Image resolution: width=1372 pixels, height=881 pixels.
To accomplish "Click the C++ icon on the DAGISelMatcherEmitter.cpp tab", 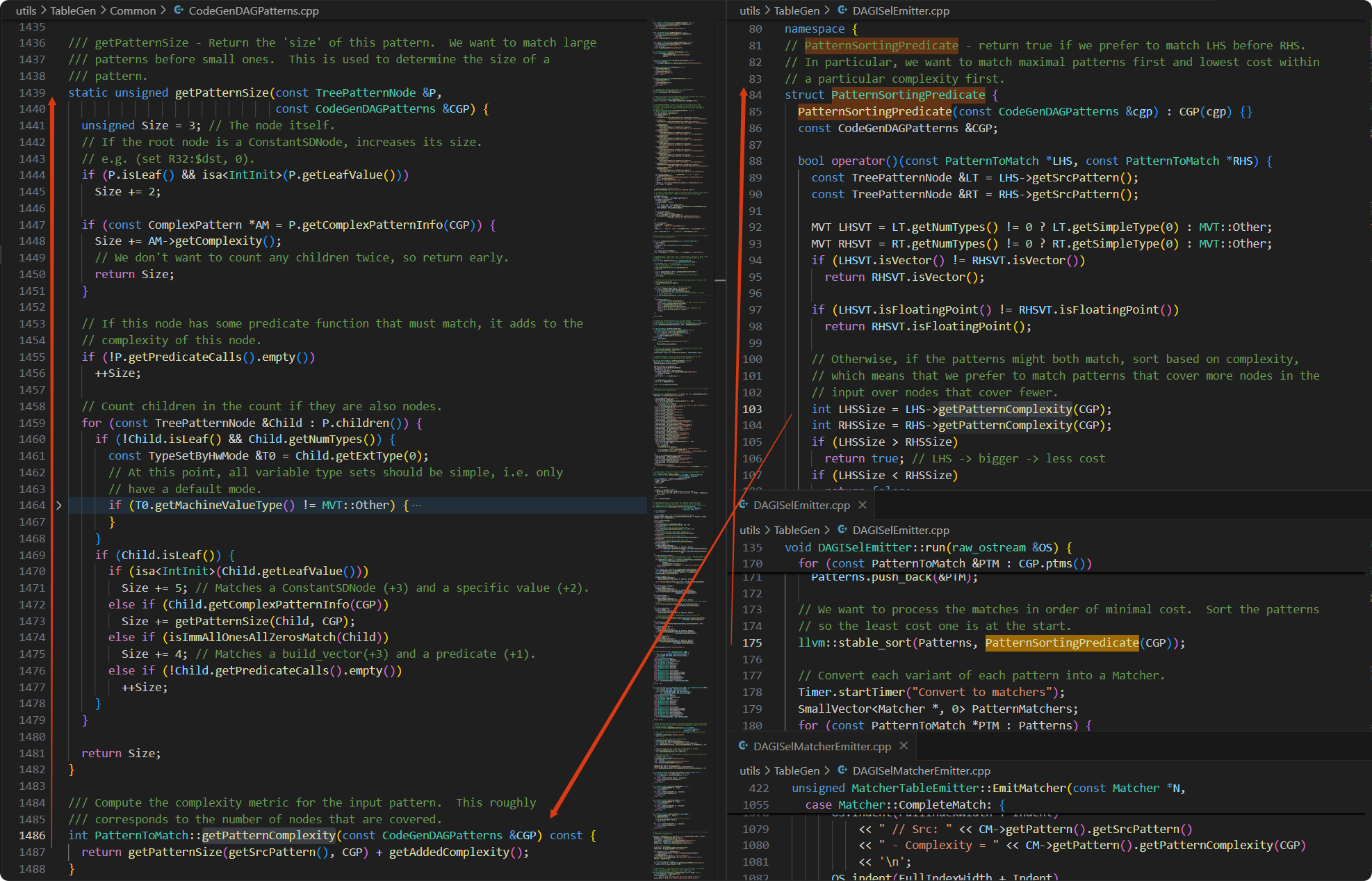I will 744,746.
